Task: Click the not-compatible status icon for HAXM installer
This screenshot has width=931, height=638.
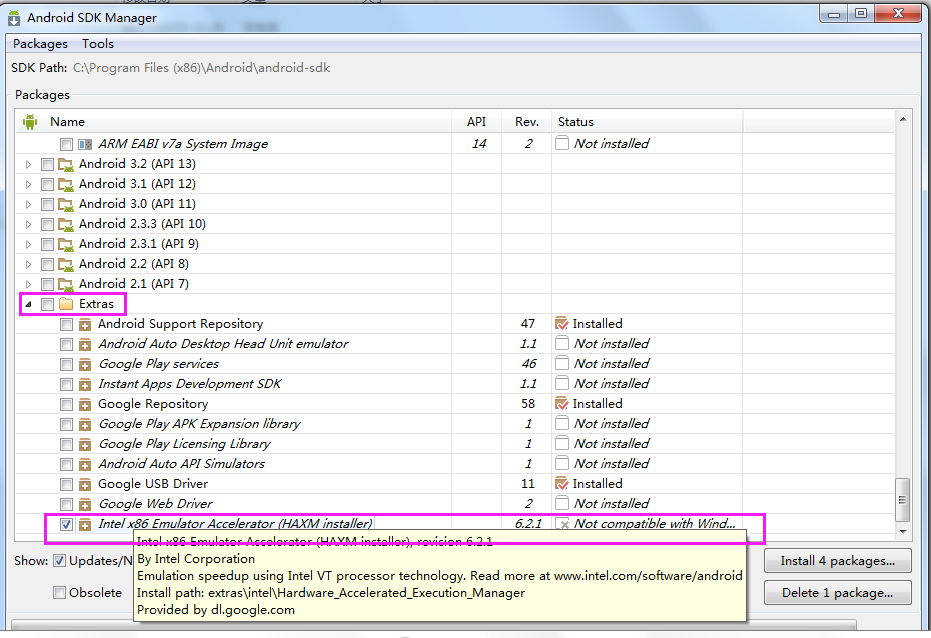Action: pyautogui.click(x=562, y=523)
